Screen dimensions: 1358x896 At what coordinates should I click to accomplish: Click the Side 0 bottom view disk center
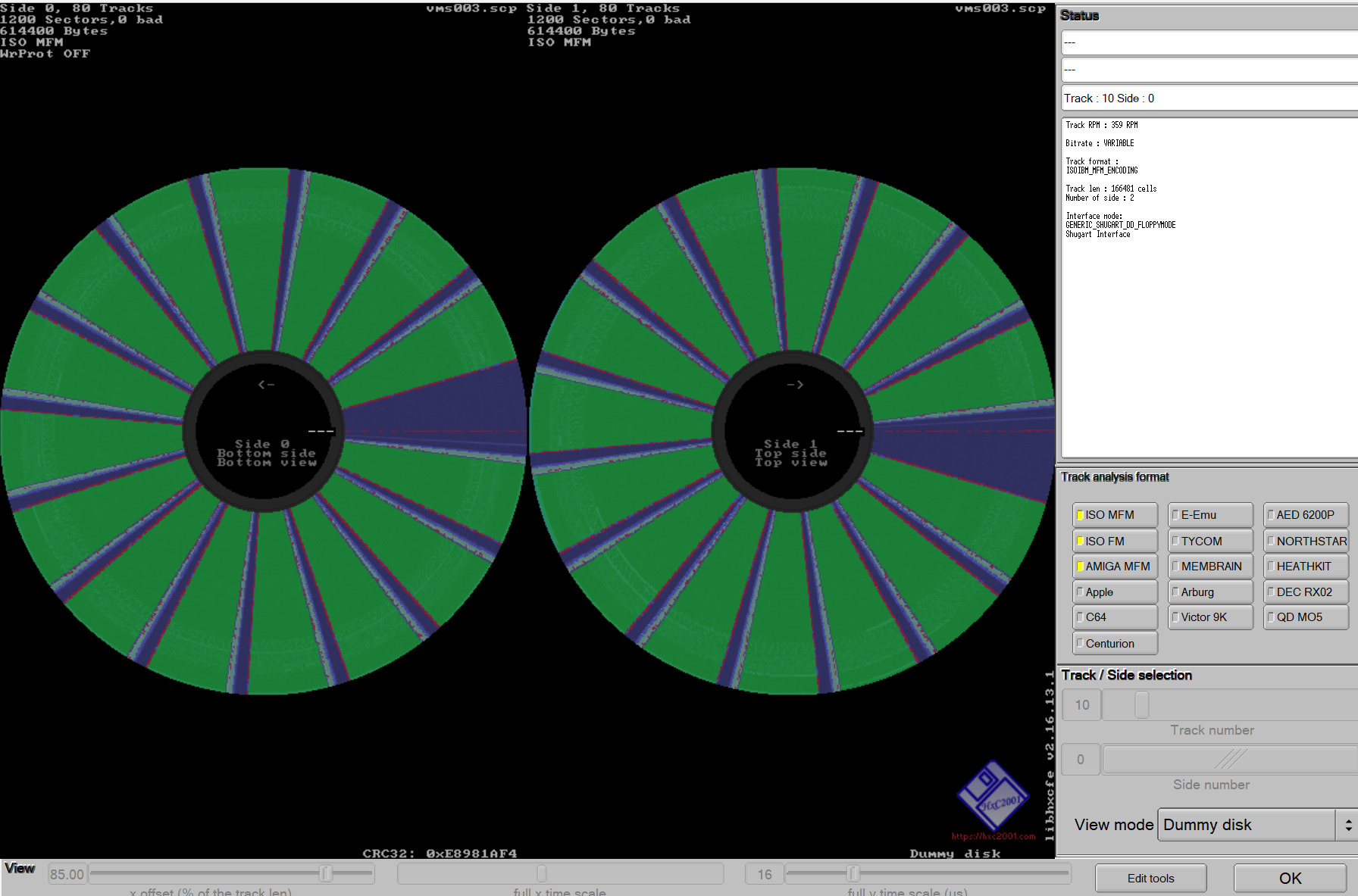click(x=264, y=431)
